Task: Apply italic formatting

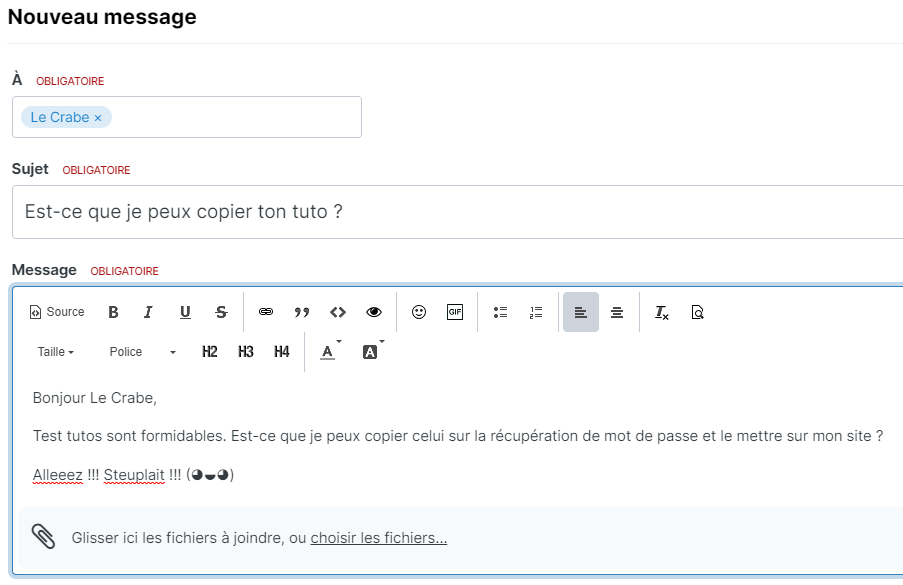Action: 148,312
